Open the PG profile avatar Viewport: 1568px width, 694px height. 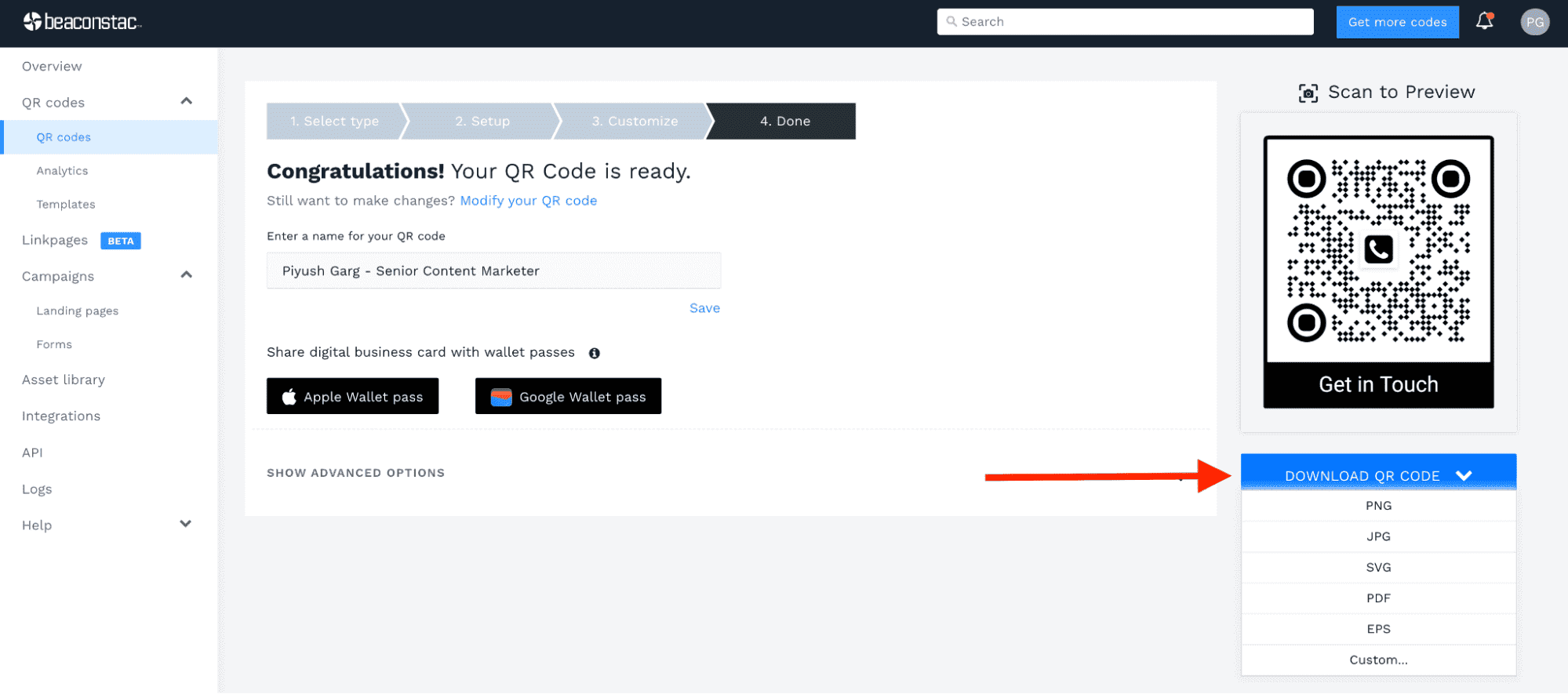point(1534,22)
